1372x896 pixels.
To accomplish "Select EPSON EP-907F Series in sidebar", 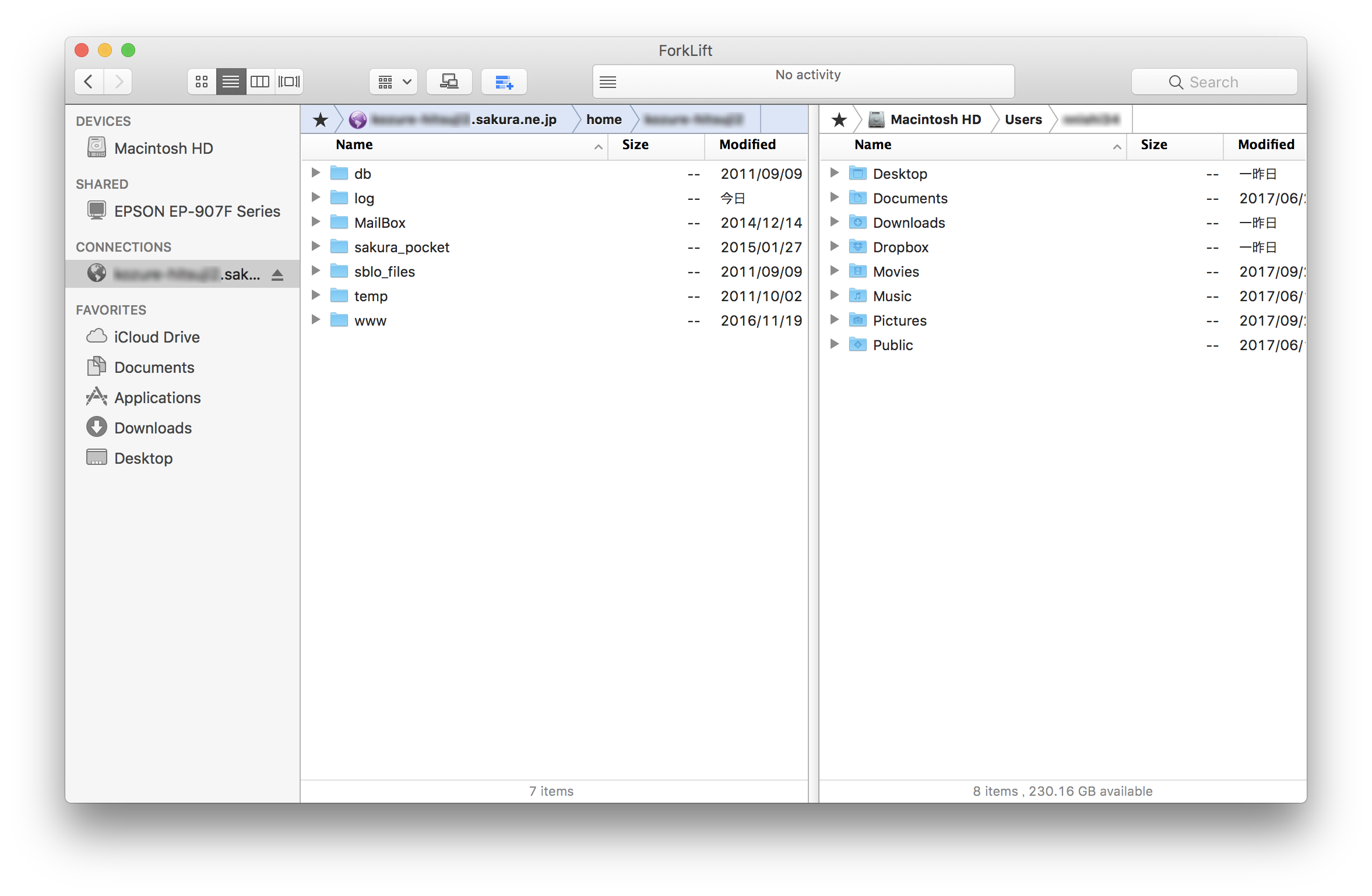I will pos(184,211).
